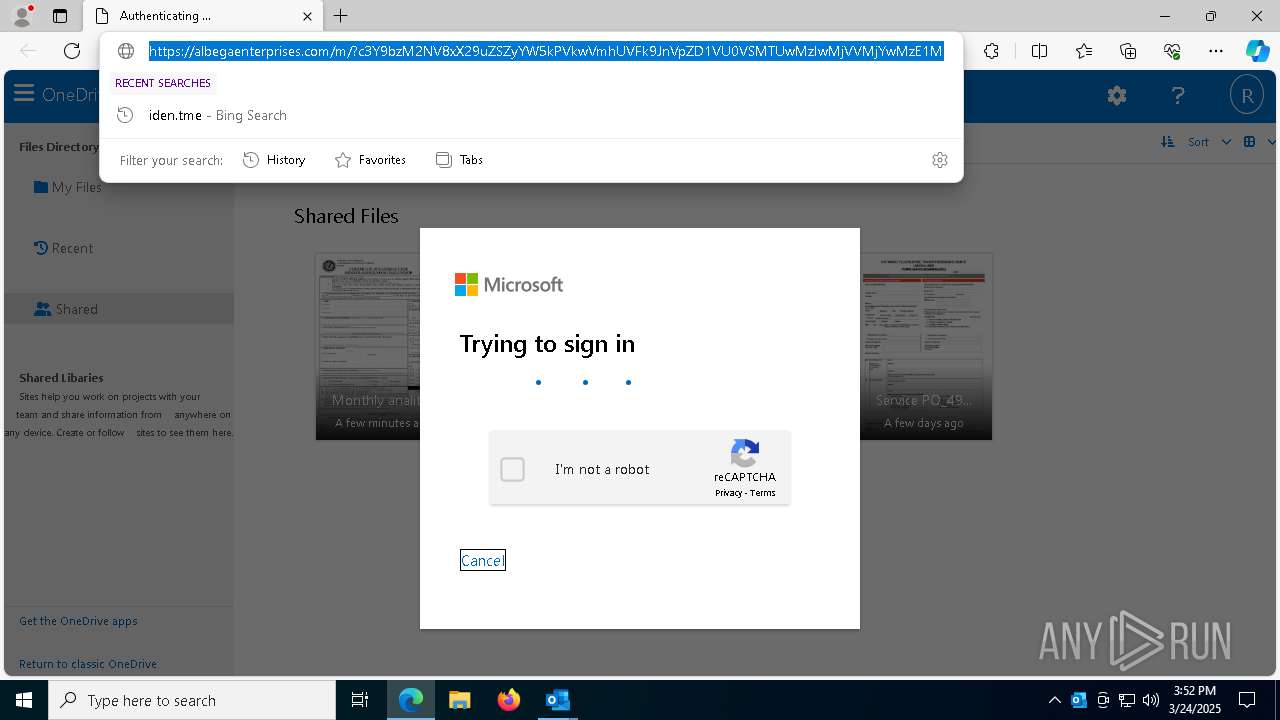Filter search by Favorites
The width and height of the screenshot is (1280, 720).
370,160
